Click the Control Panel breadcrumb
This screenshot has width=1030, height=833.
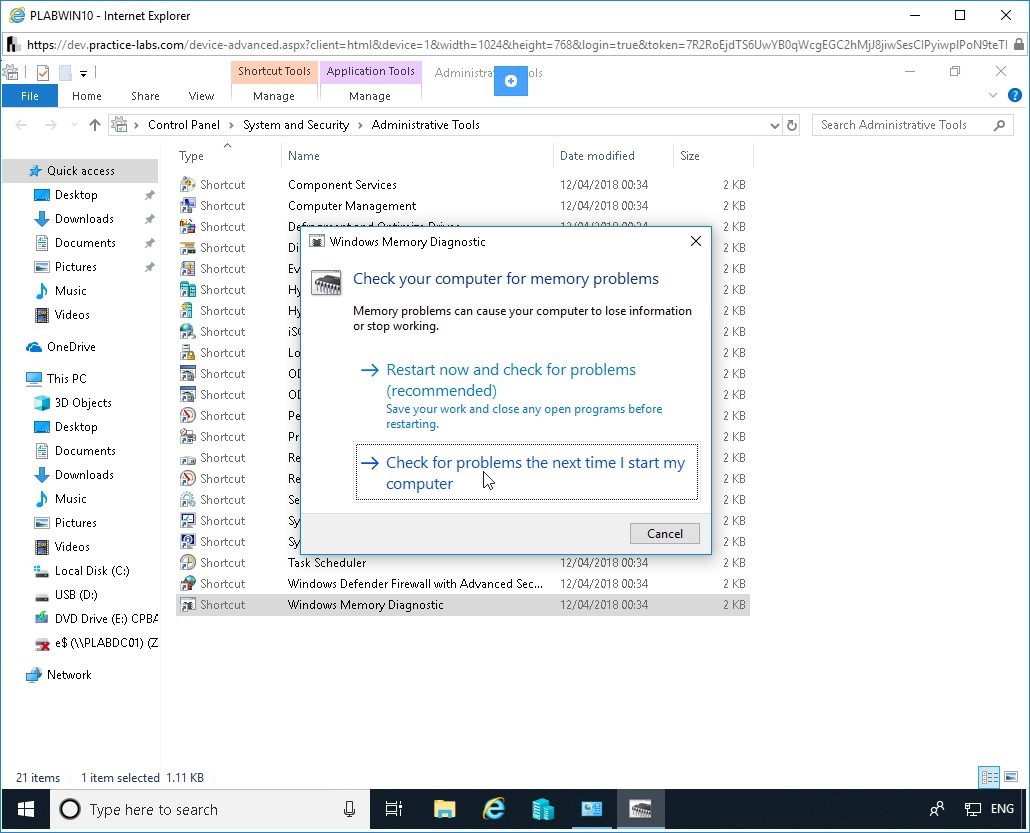tap(184, 125)
